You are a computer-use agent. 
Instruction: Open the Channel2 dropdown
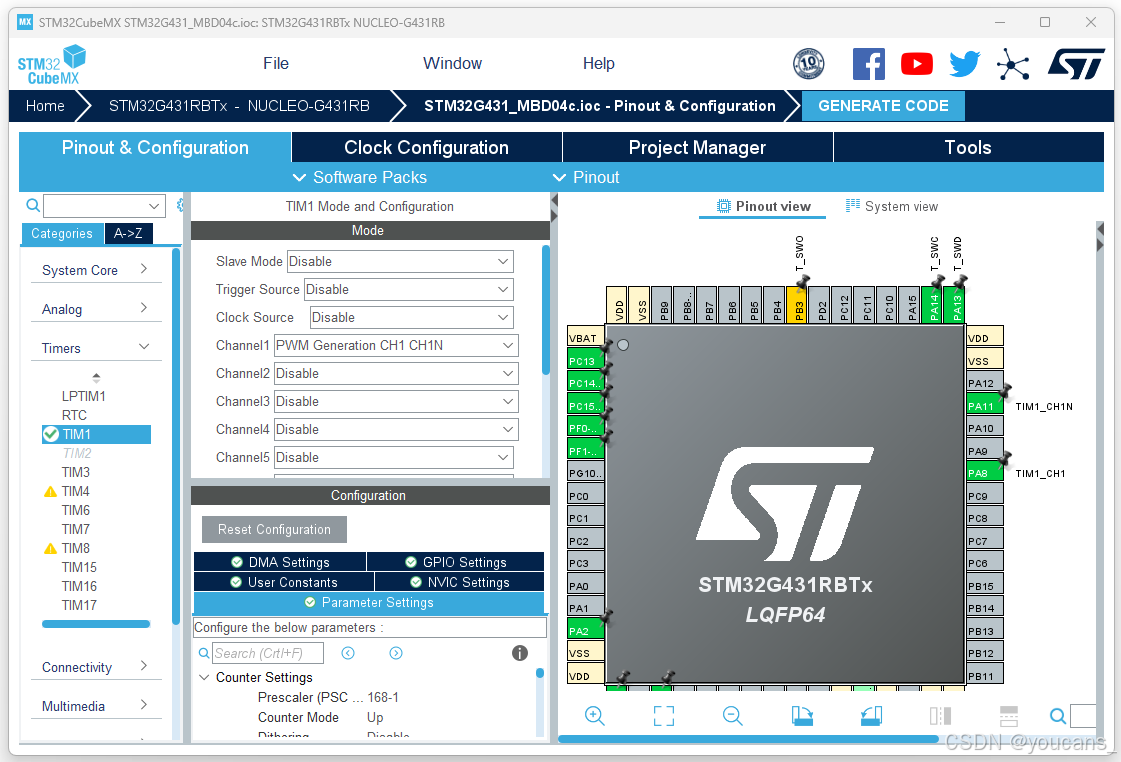coord(397,373)
